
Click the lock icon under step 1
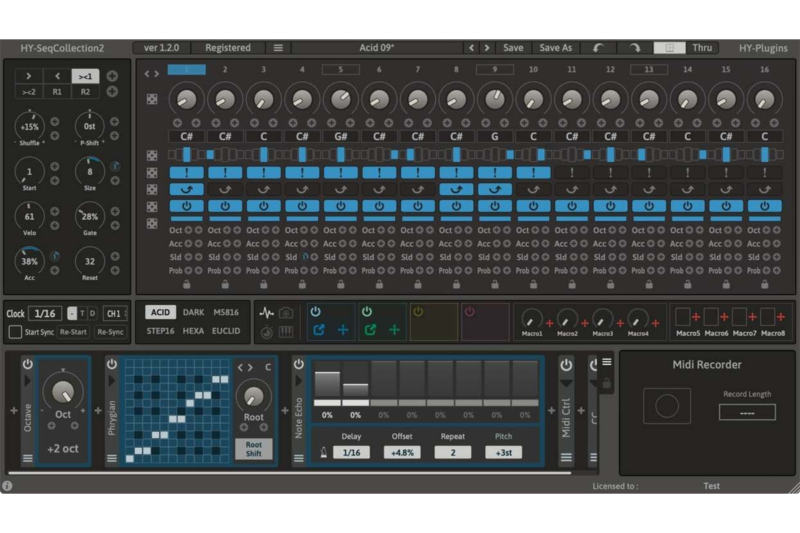[x=187, y=284]
